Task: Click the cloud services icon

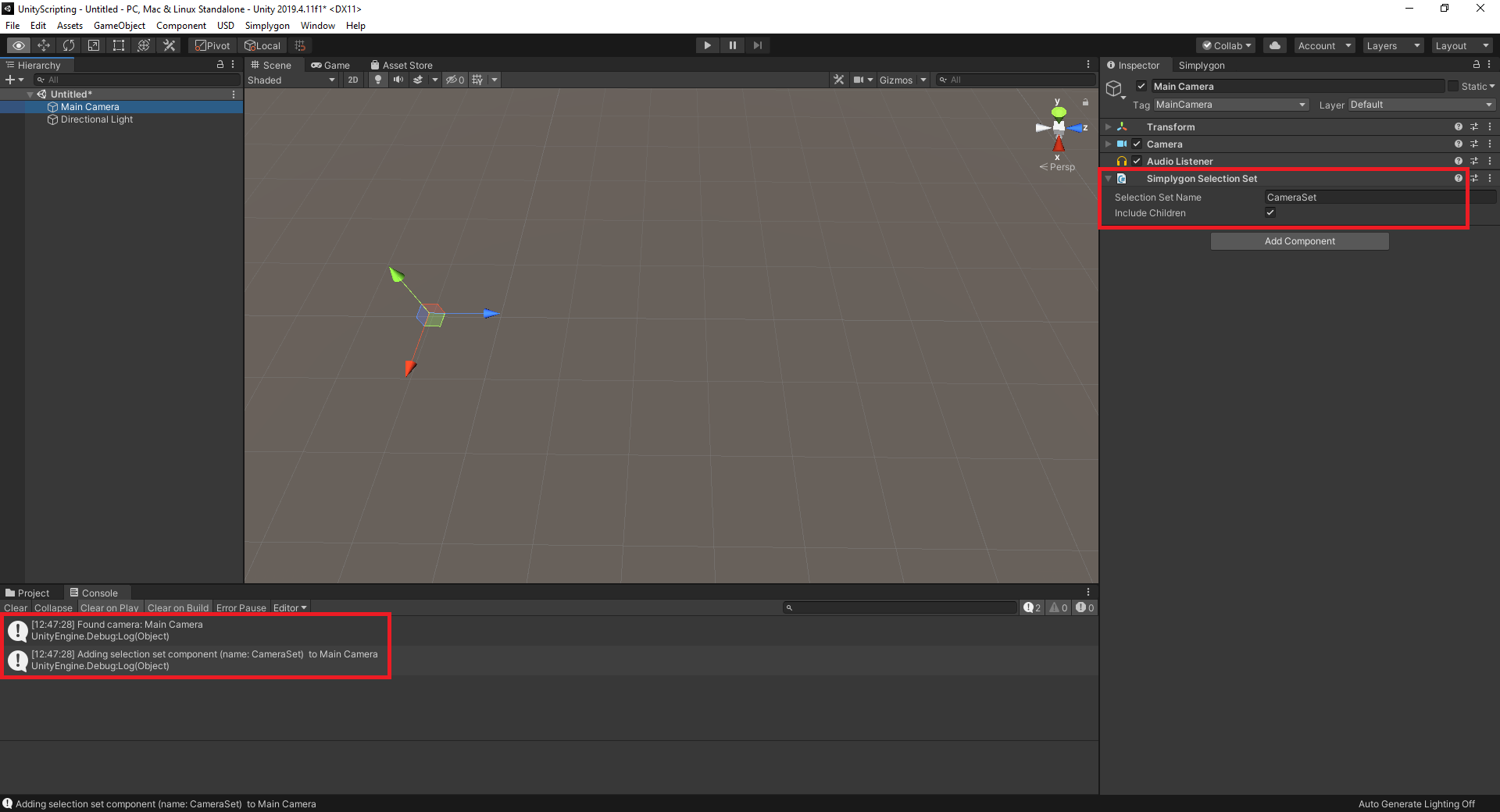Action: coord(1275,45)
